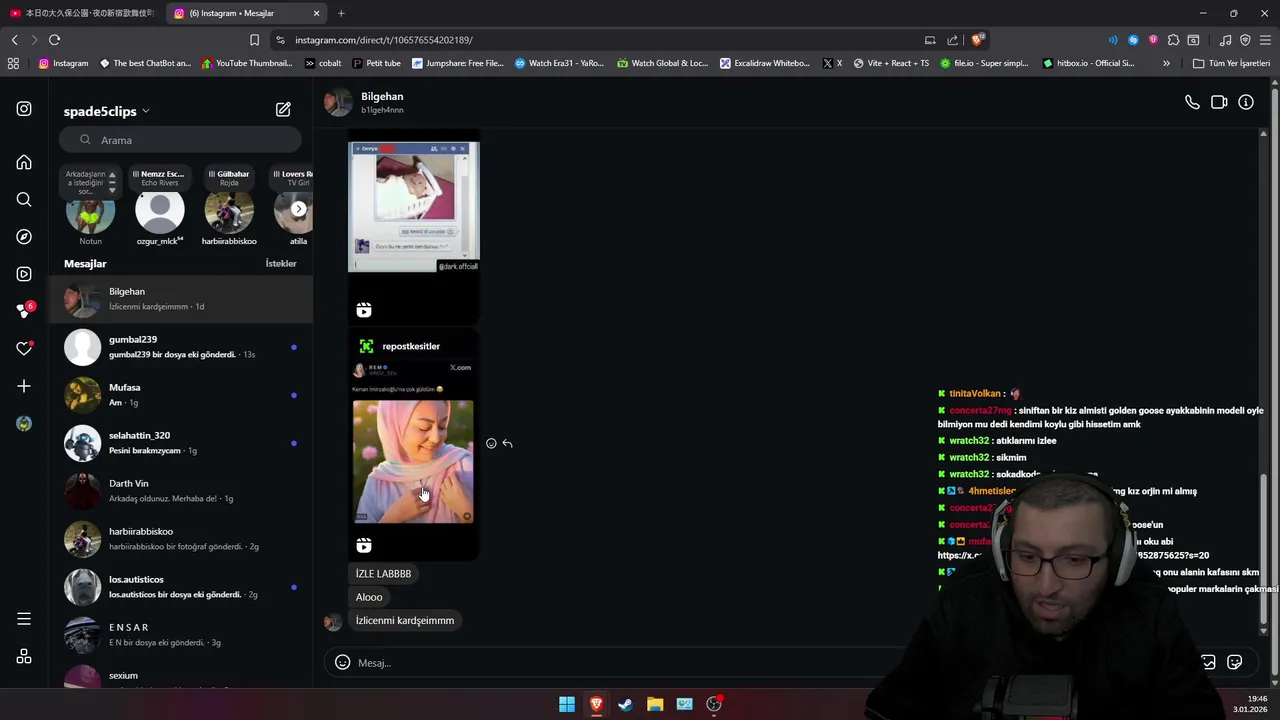Open Explore compass icon

coord(24,237)
